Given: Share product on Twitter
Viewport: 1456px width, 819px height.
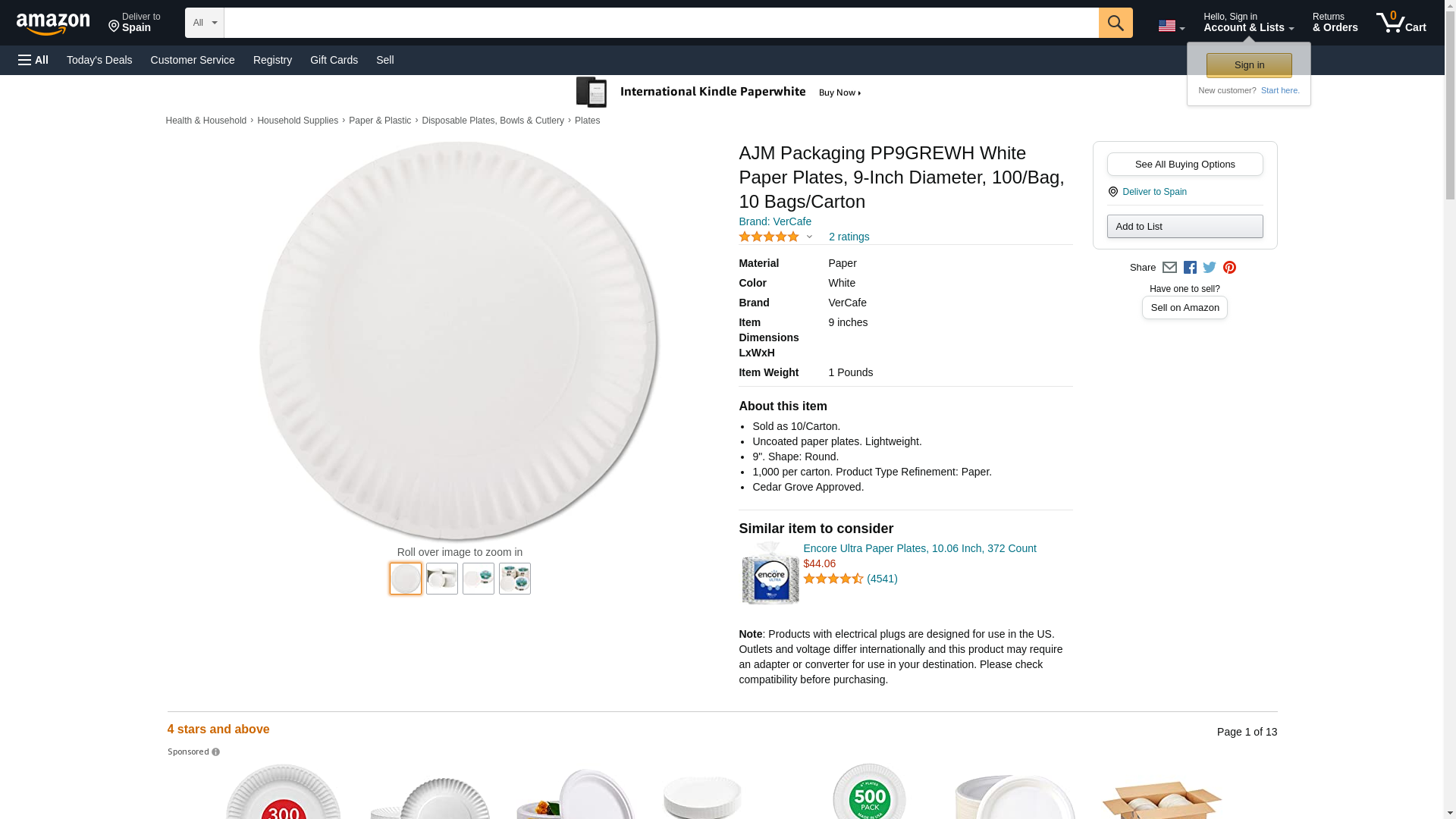Looking at the screenshot, I should [x=1210, y=268].
